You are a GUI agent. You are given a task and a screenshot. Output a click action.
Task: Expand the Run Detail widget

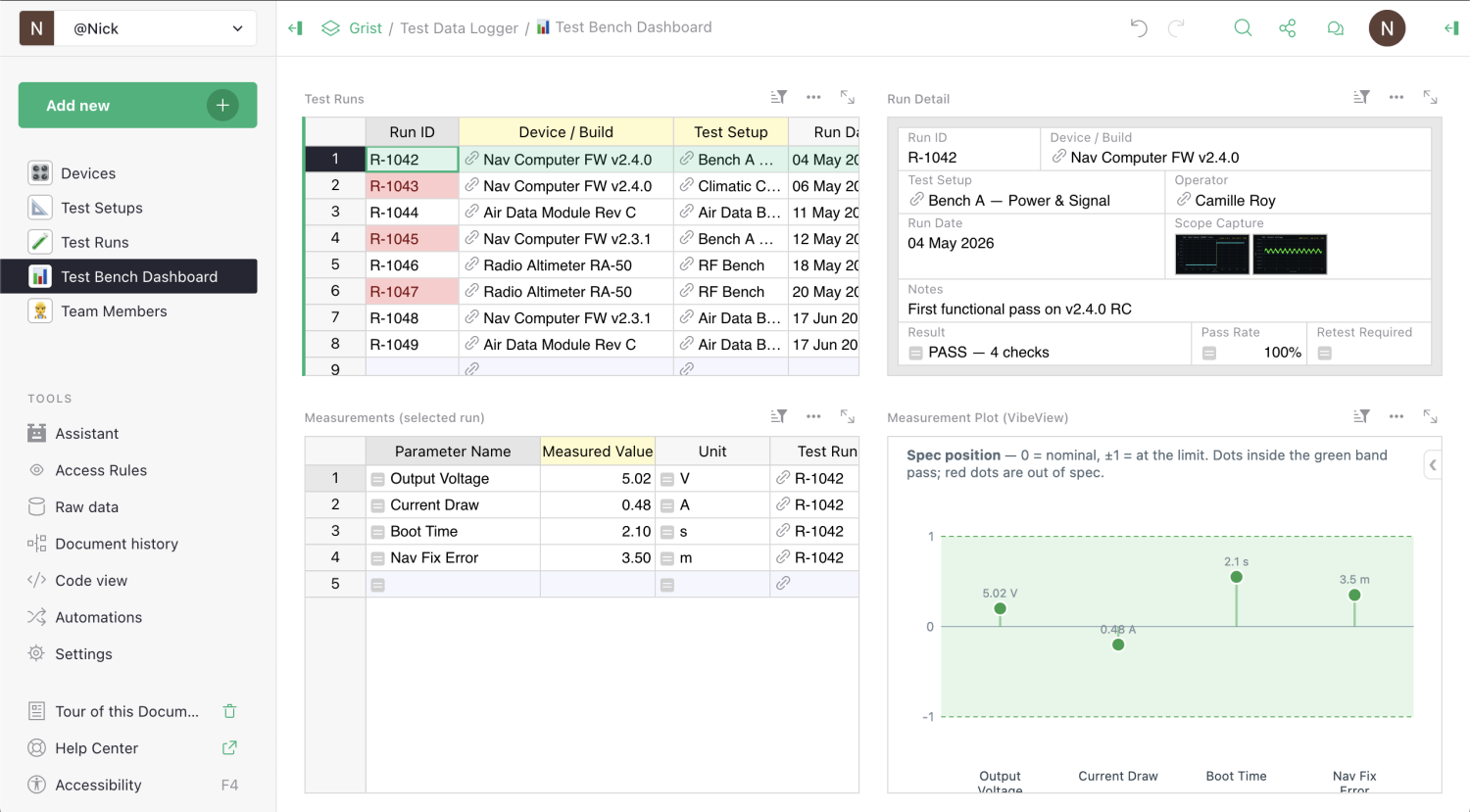pos(1431,97)
